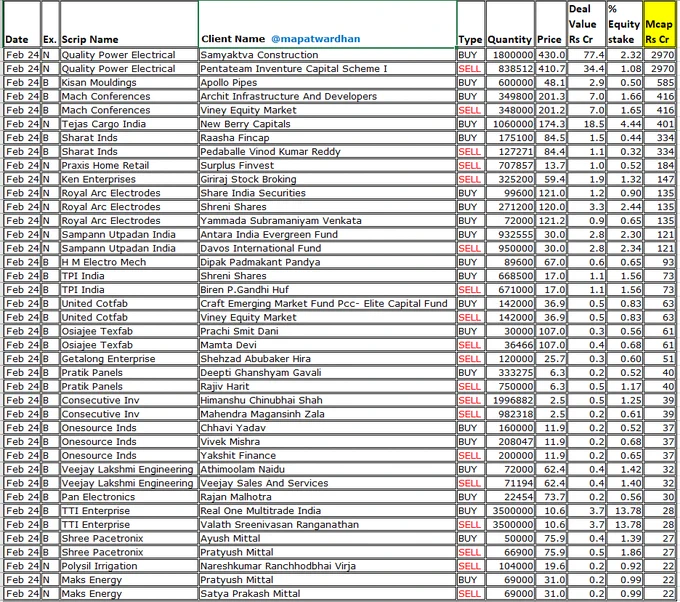Select the Mcap 401 cell

659,124
